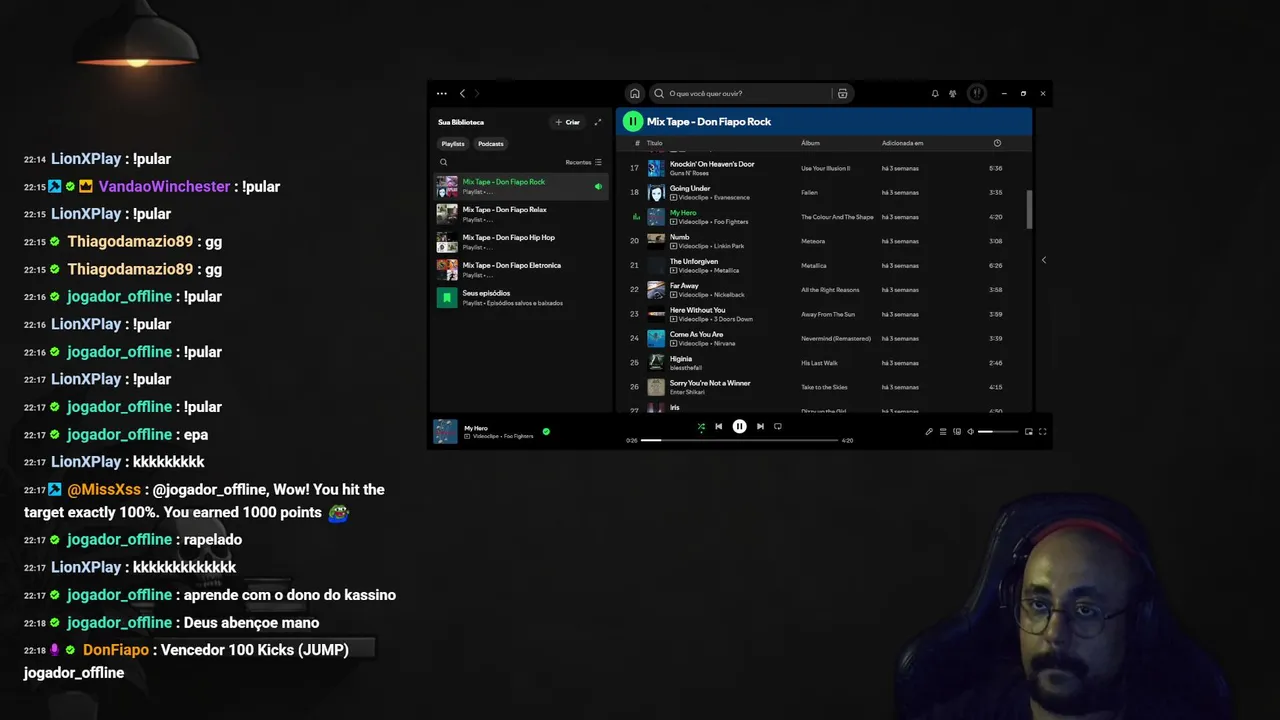Mute with the volume speaker icon
Image resolution: width=1280 pixels, height=720 pixels.
click(971, 432)
